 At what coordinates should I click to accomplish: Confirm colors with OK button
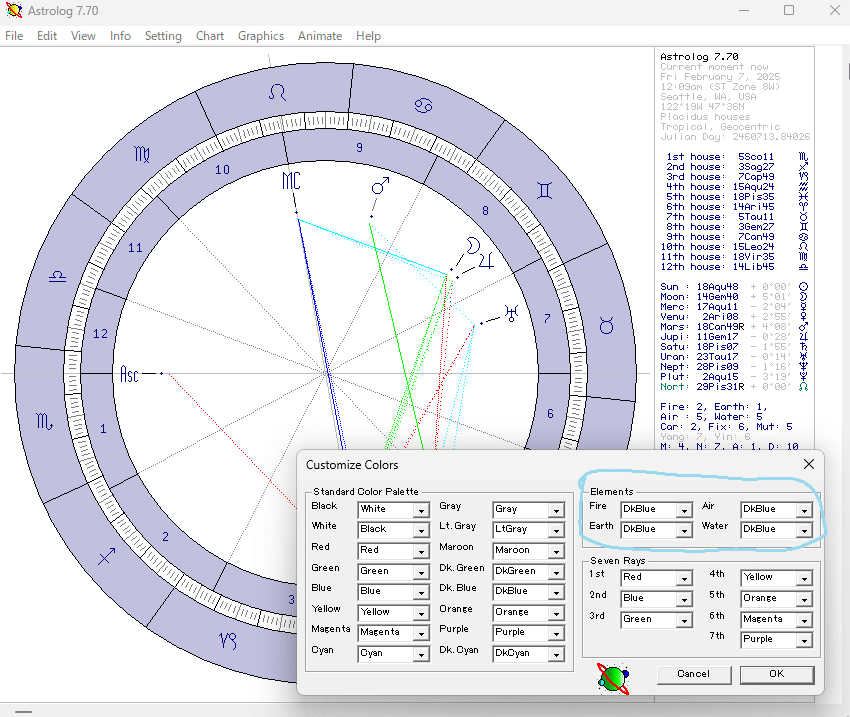coord(777,674)
